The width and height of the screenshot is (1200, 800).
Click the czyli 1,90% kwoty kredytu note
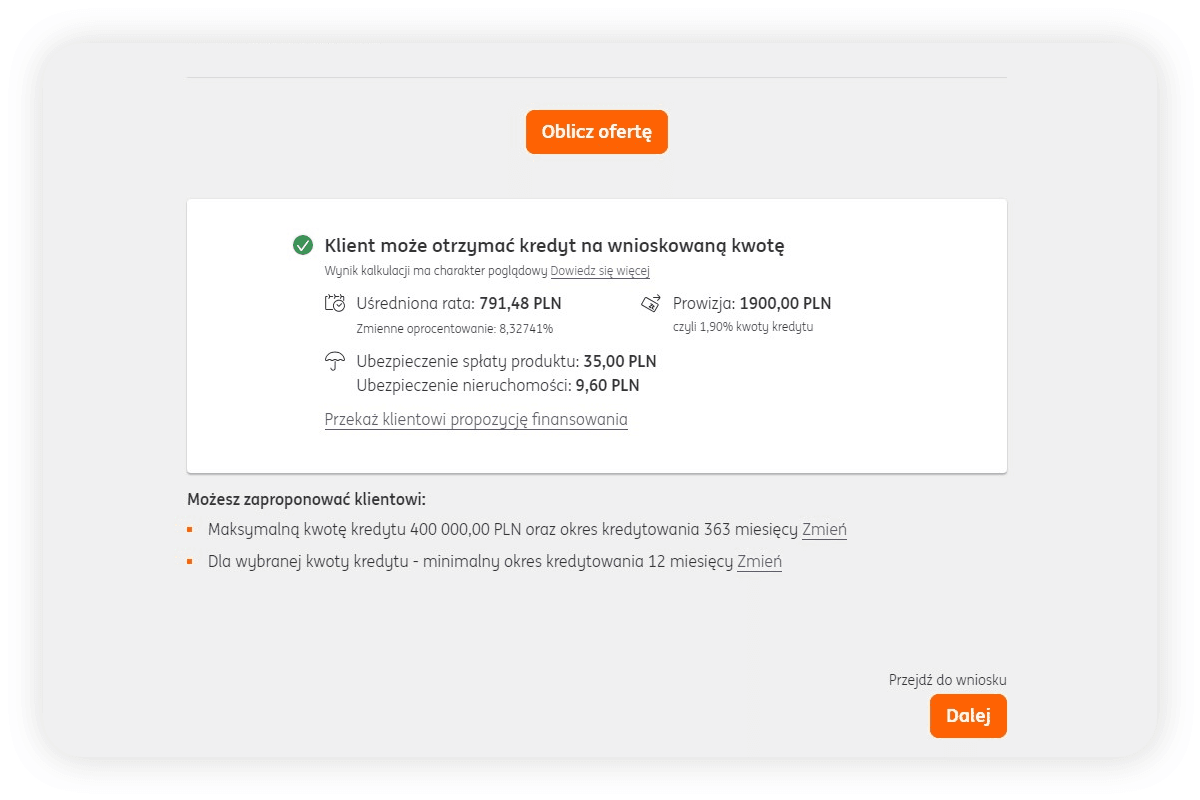click(x=743, y=327)
